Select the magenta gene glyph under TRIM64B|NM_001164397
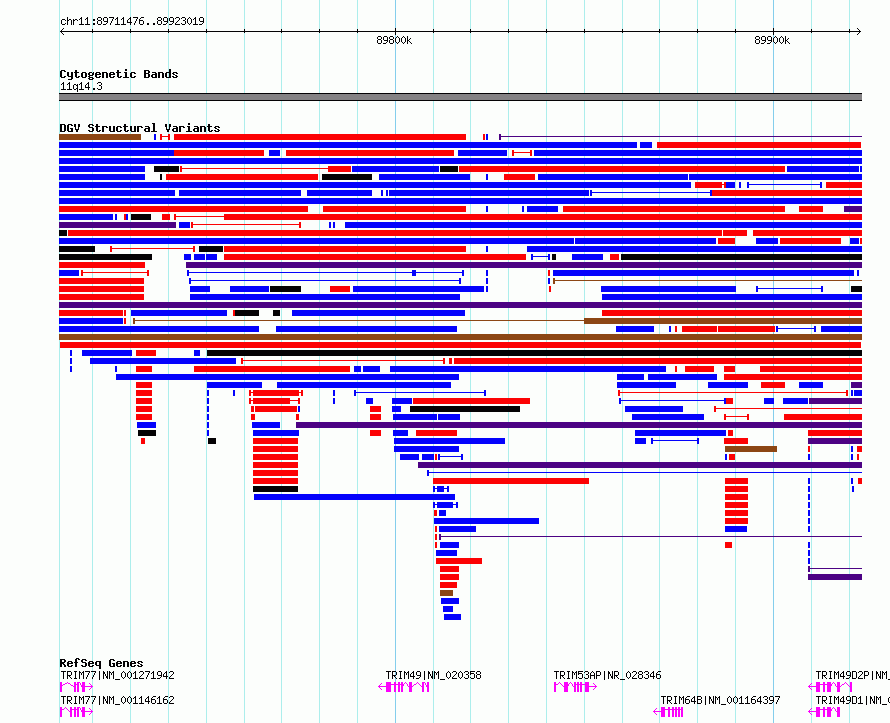890x723 pixels. (x=668, y=712)
